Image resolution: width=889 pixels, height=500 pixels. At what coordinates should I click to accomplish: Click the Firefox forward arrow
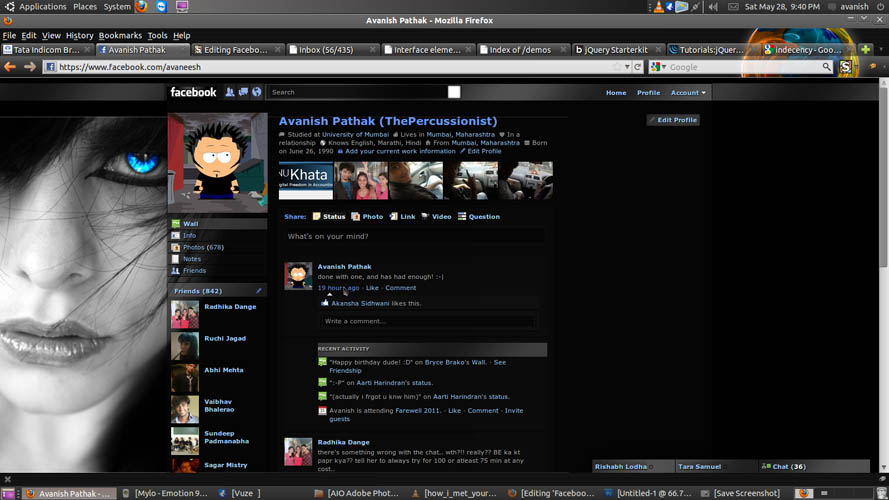(x=29, y=67)
